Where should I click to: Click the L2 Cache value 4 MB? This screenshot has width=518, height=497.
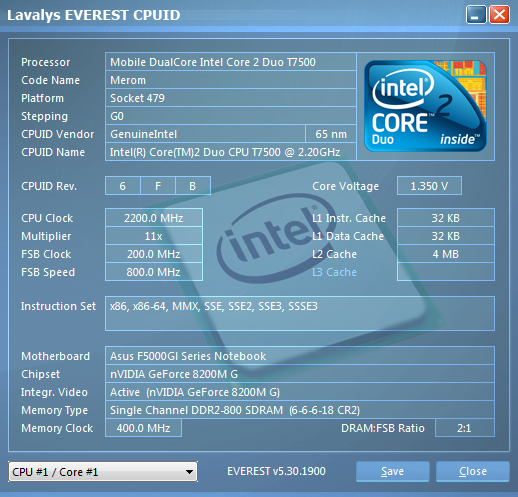coord(446,254)
